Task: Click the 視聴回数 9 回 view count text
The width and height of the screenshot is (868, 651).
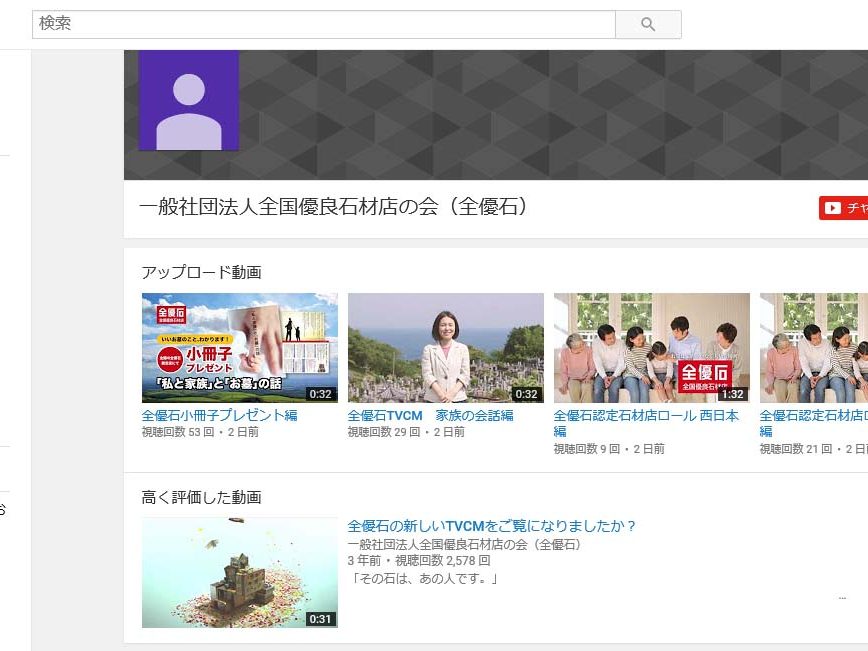Action: click(586, 449)
